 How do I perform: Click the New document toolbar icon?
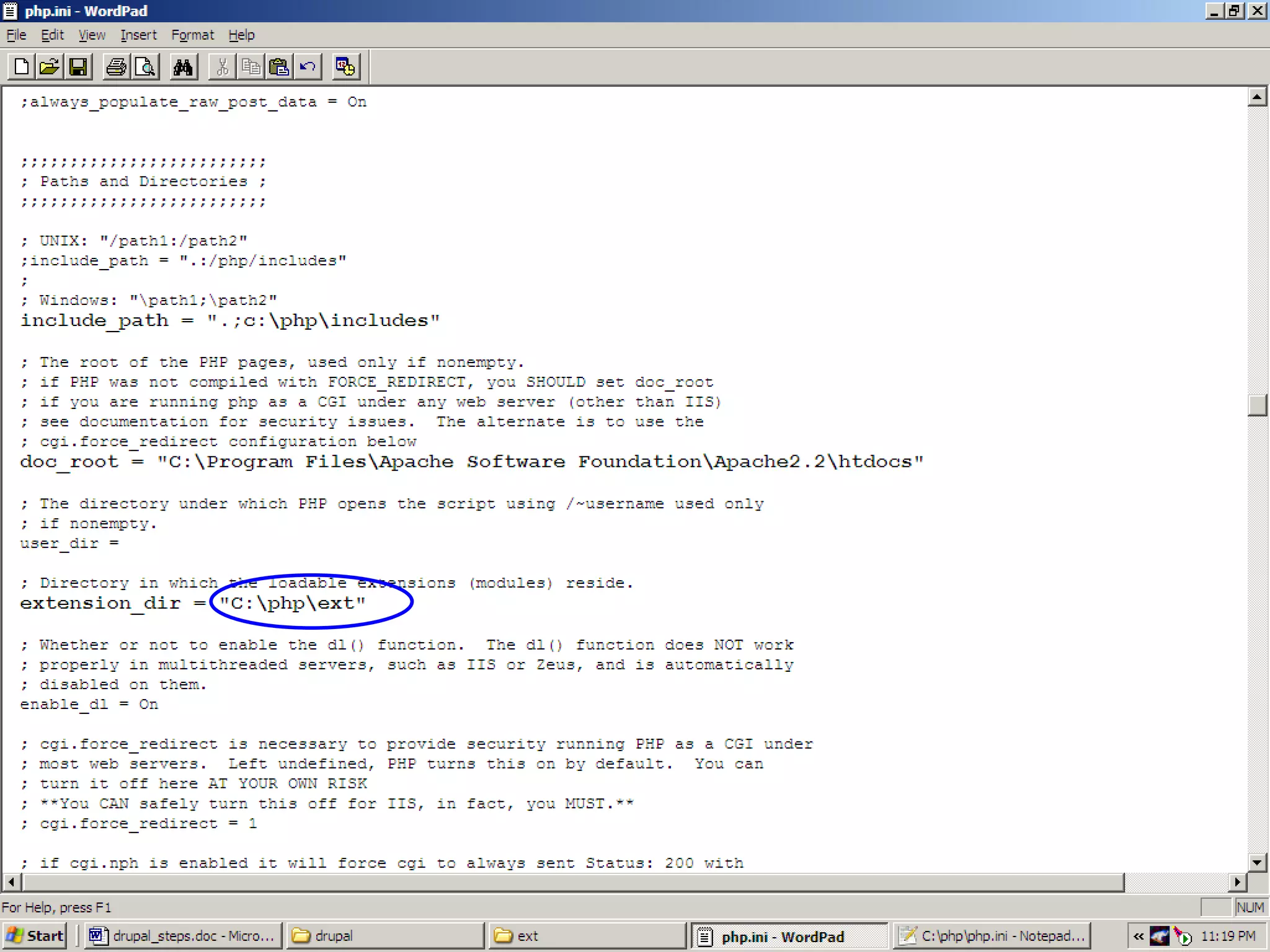(22, 67)
